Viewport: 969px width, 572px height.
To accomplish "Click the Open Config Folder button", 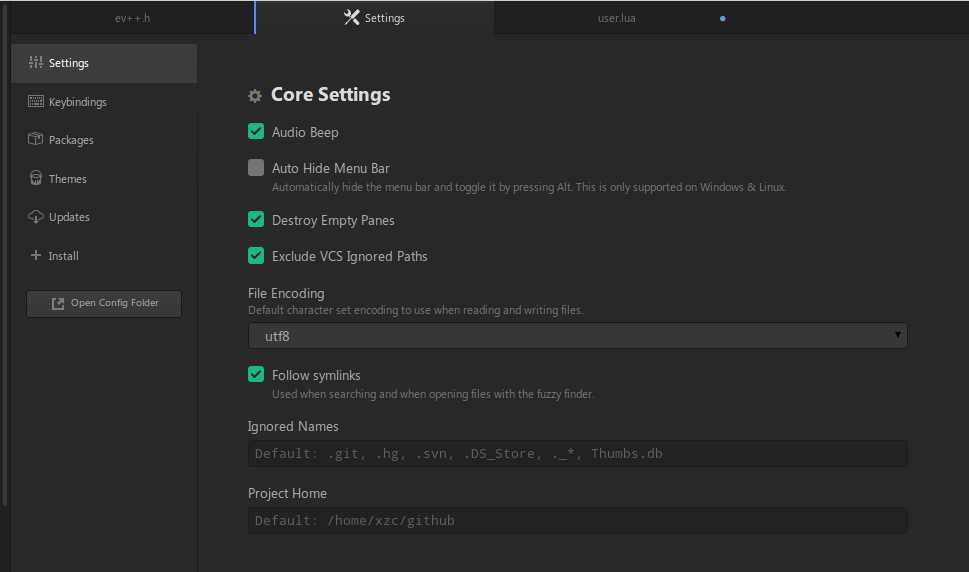I will click(x=104, y=303).
